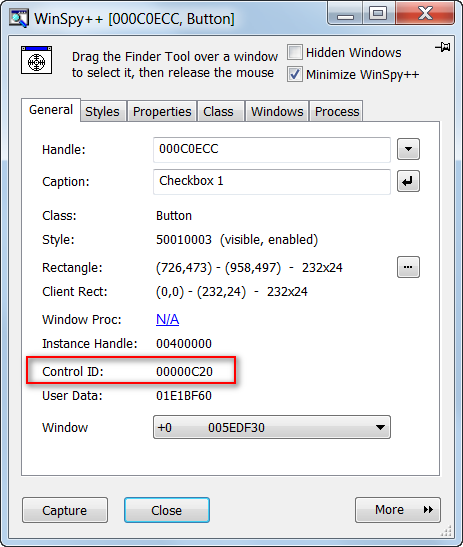Click the resize grip at bottom corner
The height and width of the screenshot is (547, 463).
[x=446, y=531]
